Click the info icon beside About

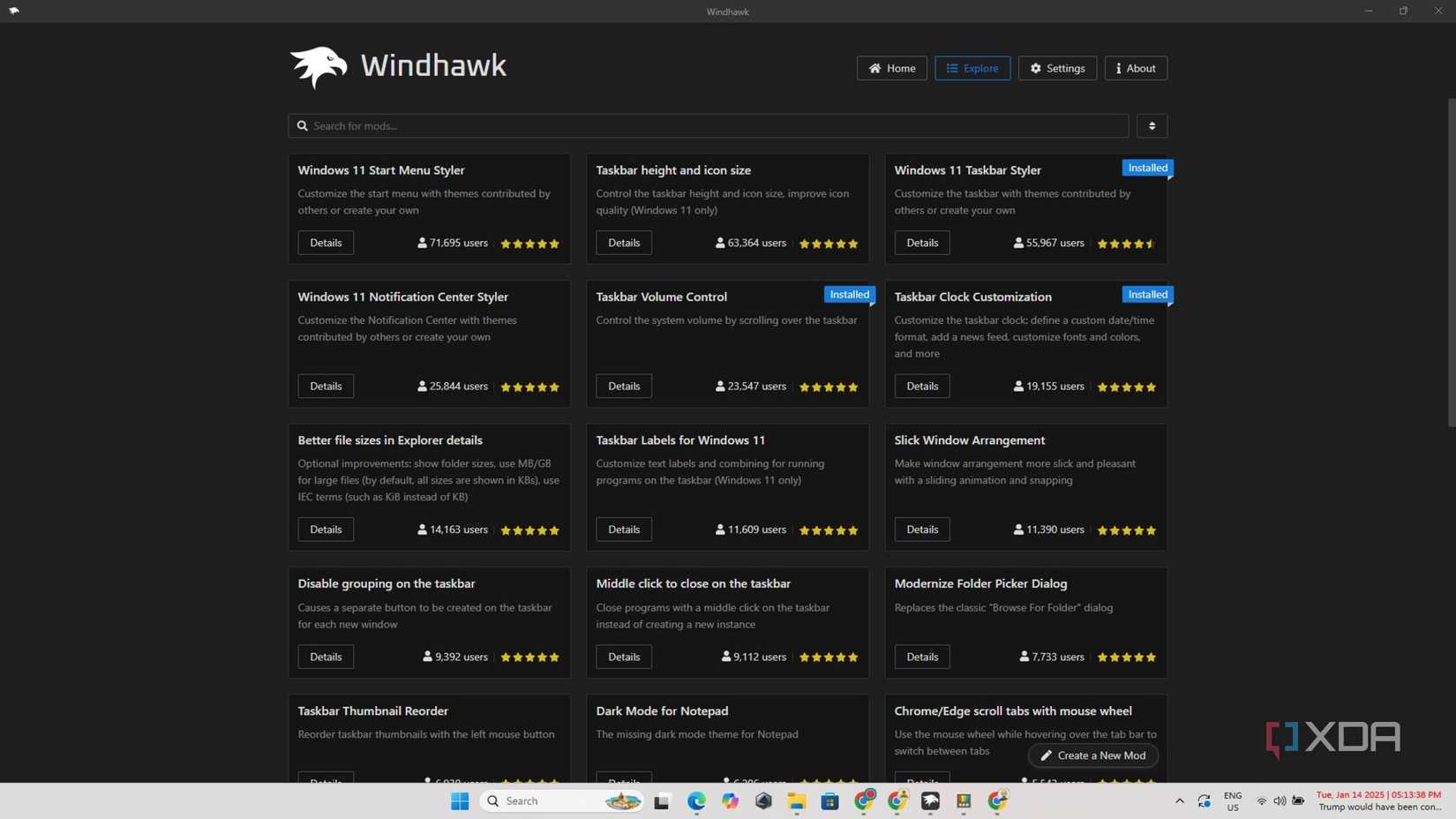1117,68
